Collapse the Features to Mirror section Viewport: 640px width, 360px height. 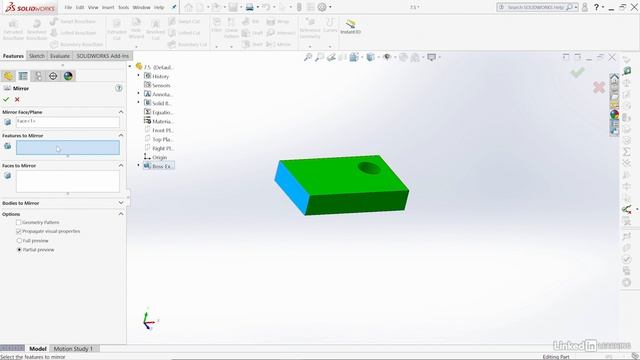(x=121, y=135)
